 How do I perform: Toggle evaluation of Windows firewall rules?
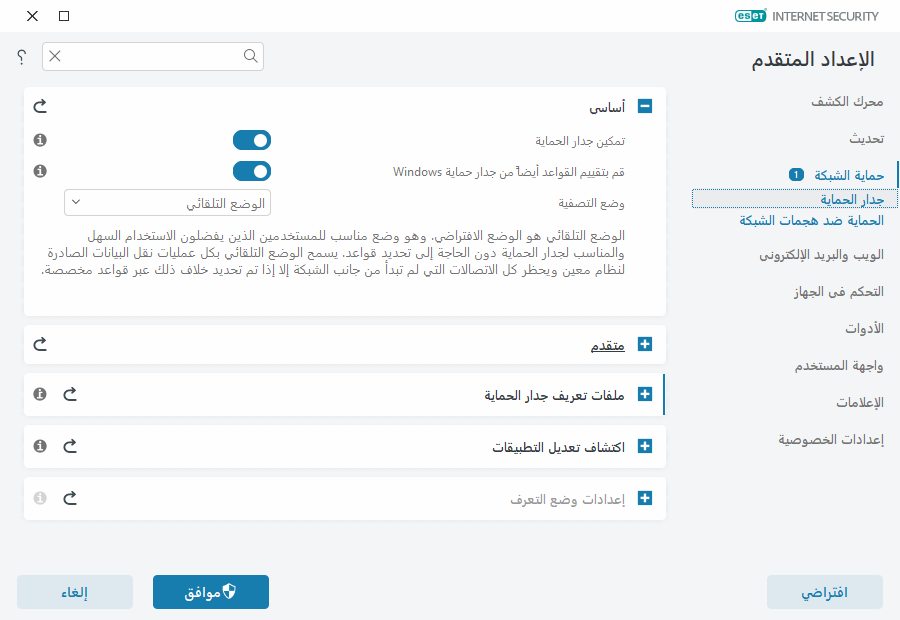coord(252,171)
